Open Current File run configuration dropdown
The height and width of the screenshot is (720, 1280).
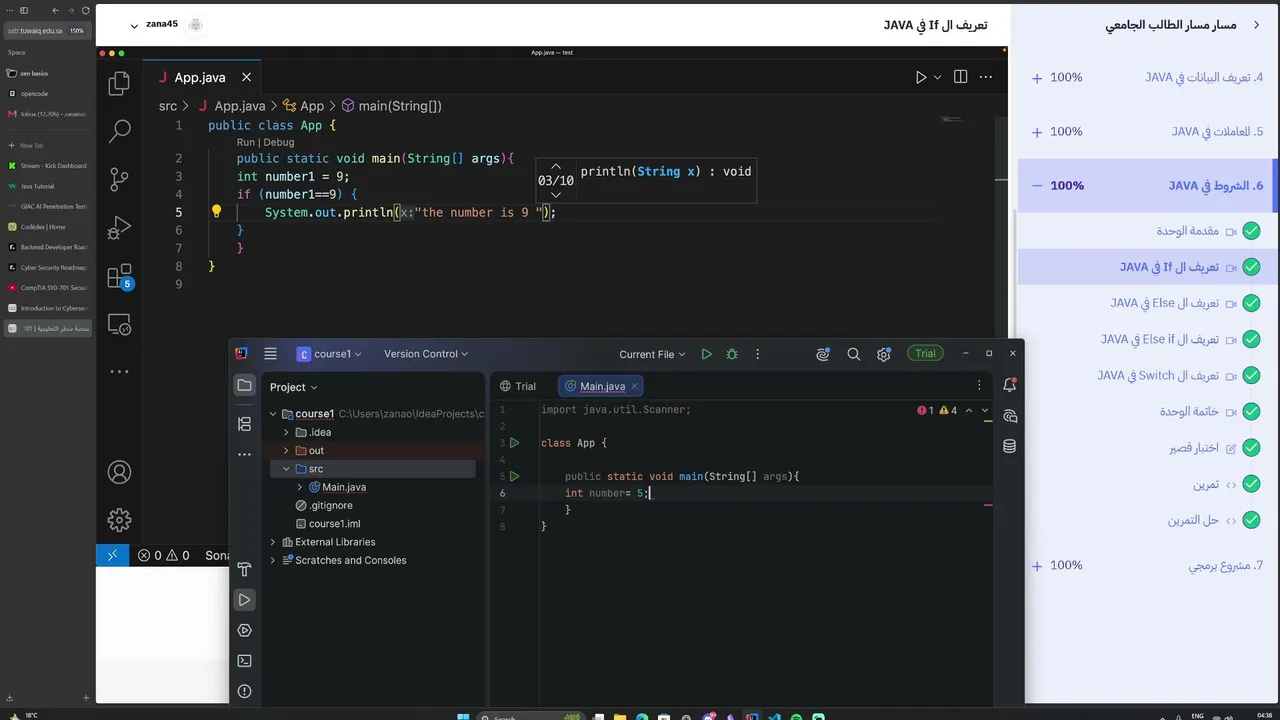pos(652,354)
